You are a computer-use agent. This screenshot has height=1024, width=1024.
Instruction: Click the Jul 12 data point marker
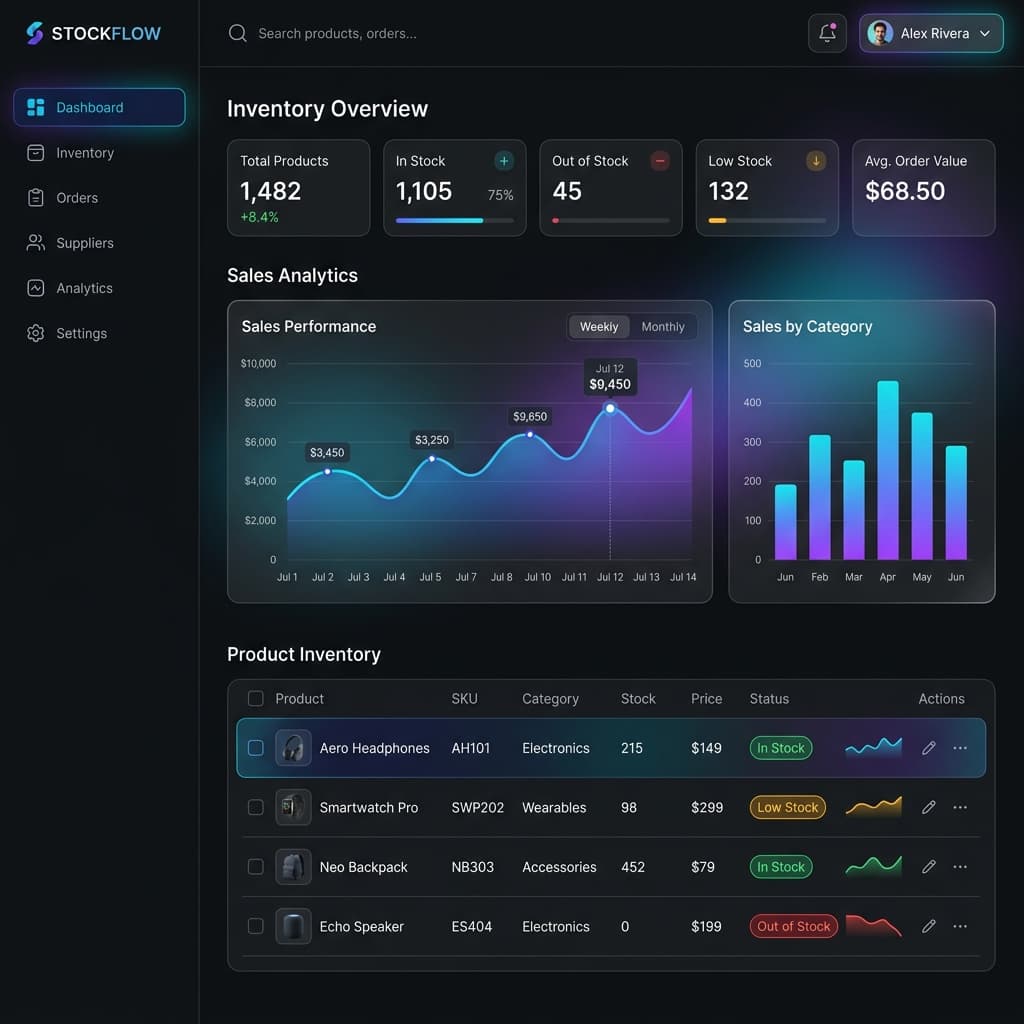tap(610, 408)
